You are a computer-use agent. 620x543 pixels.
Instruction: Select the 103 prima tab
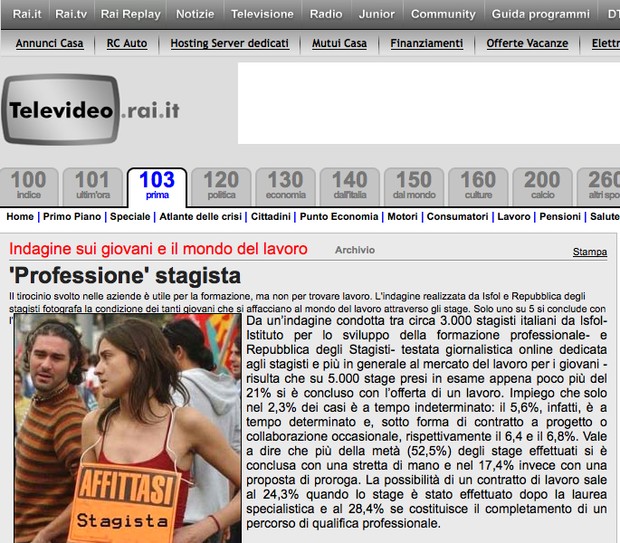click(157, 187)
